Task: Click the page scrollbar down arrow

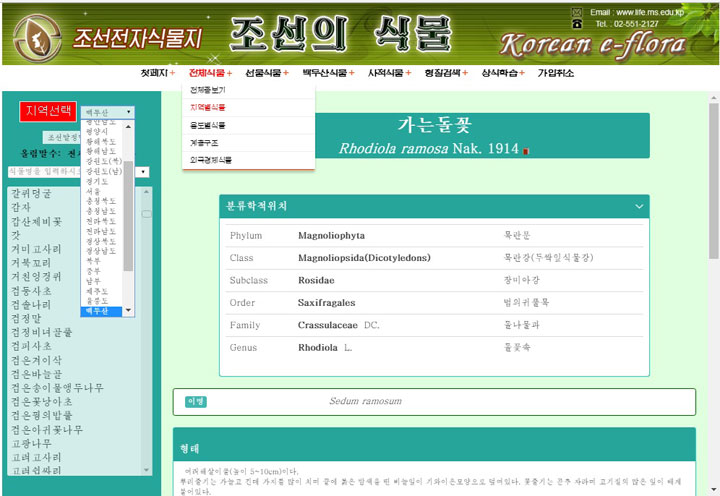Action: click(714, 490)
